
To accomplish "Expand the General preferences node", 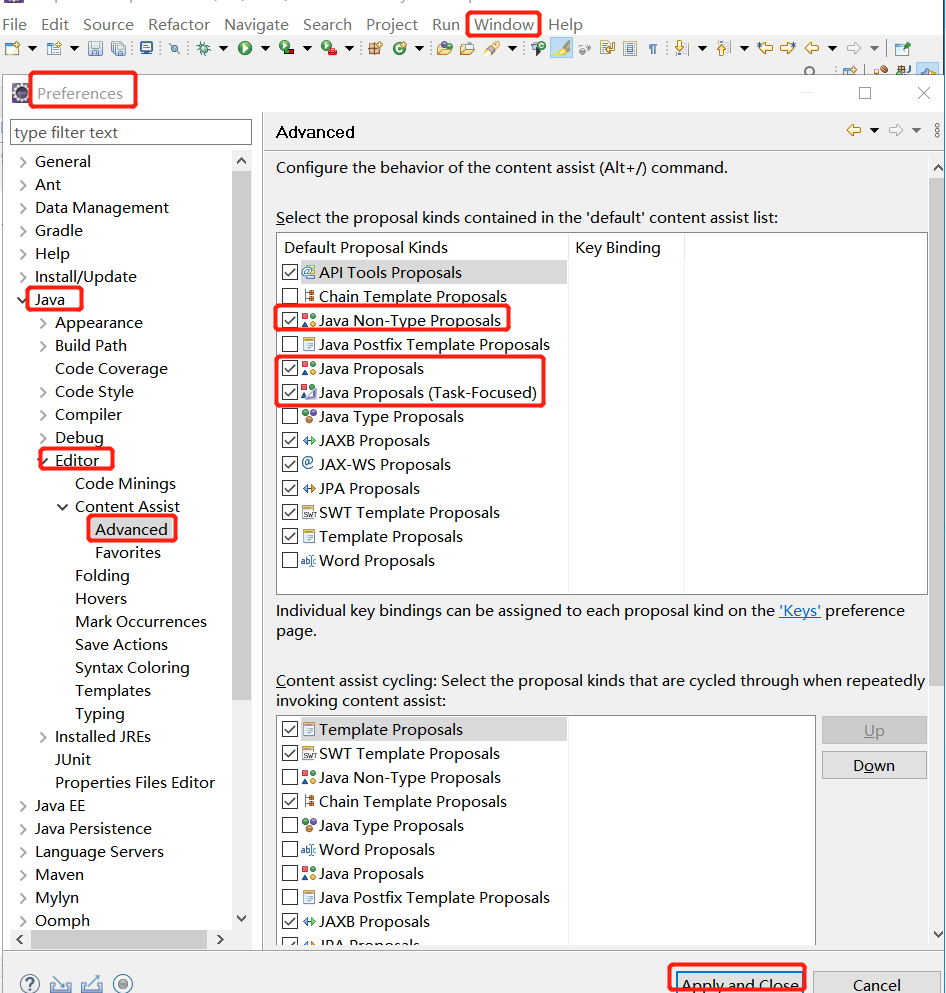I will pyautogui.click(x=23, y=162).
